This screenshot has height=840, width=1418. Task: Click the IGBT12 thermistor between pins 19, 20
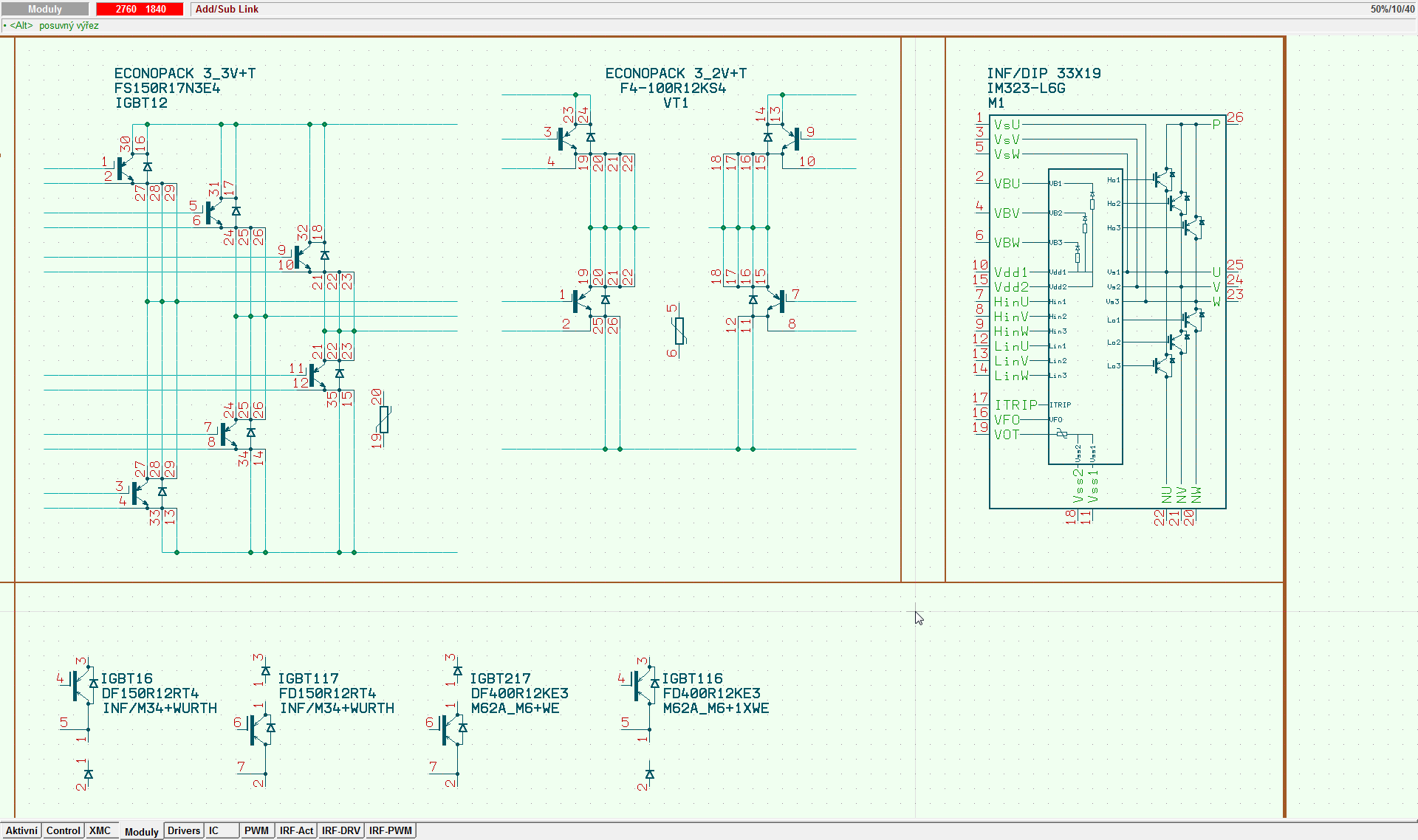384,419
